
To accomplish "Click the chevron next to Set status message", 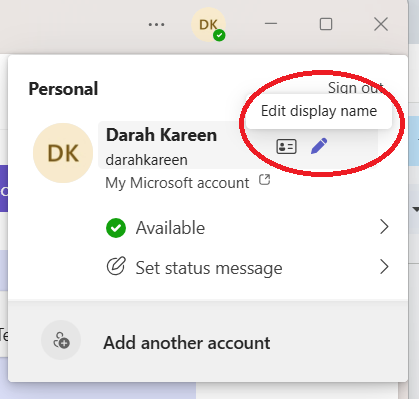I will click(384, 267).
